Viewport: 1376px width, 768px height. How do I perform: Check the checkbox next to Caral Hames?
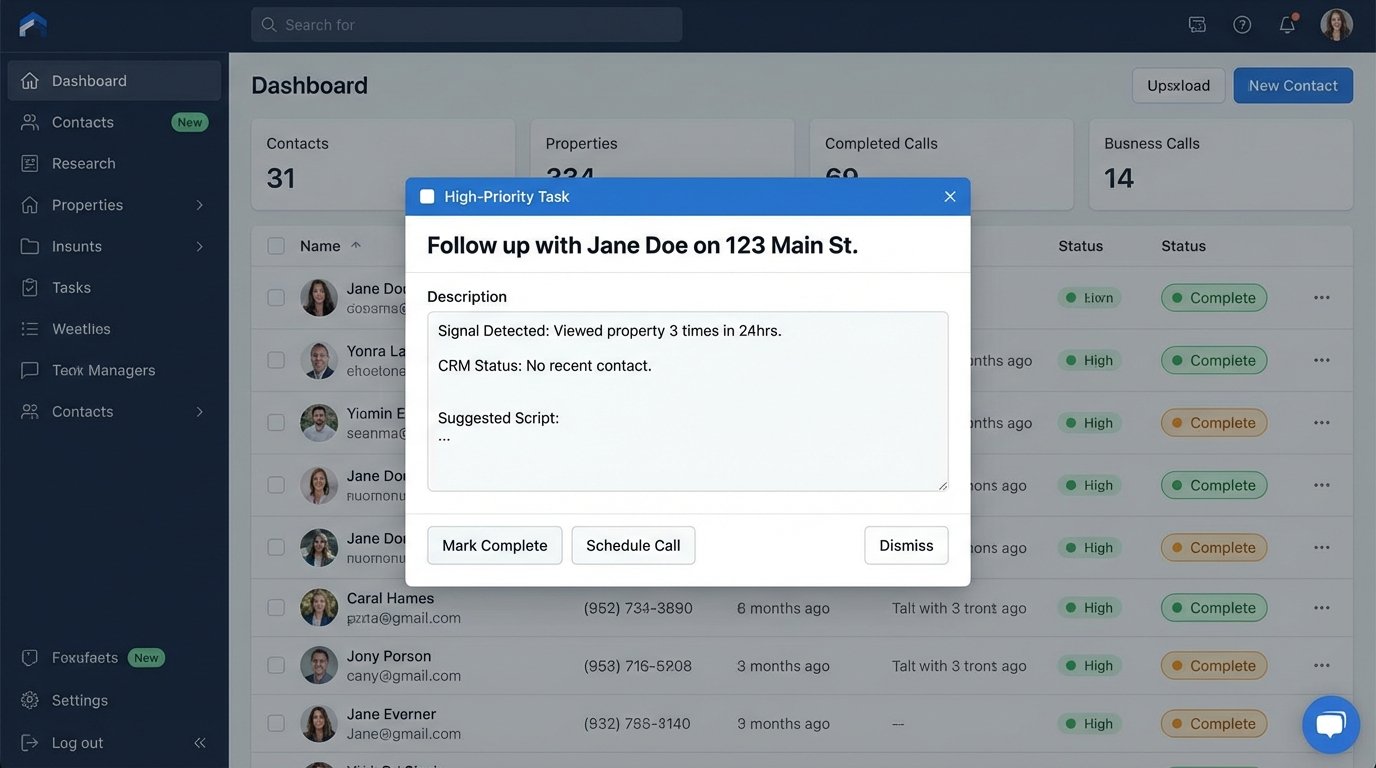[274, 605]
